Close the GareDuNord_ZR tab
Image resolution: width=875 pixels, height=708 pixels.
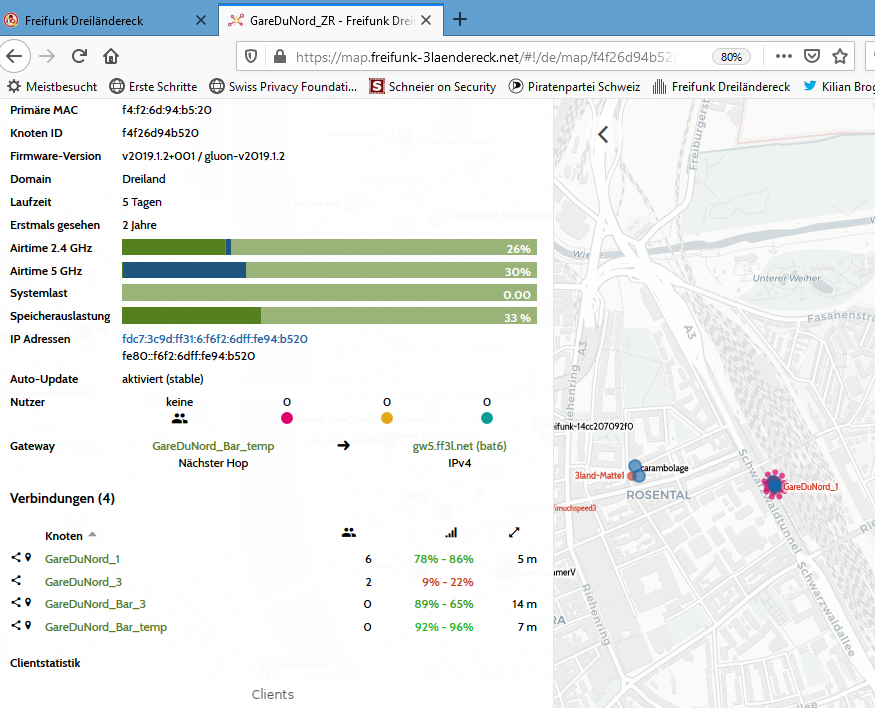pos(426,20)
